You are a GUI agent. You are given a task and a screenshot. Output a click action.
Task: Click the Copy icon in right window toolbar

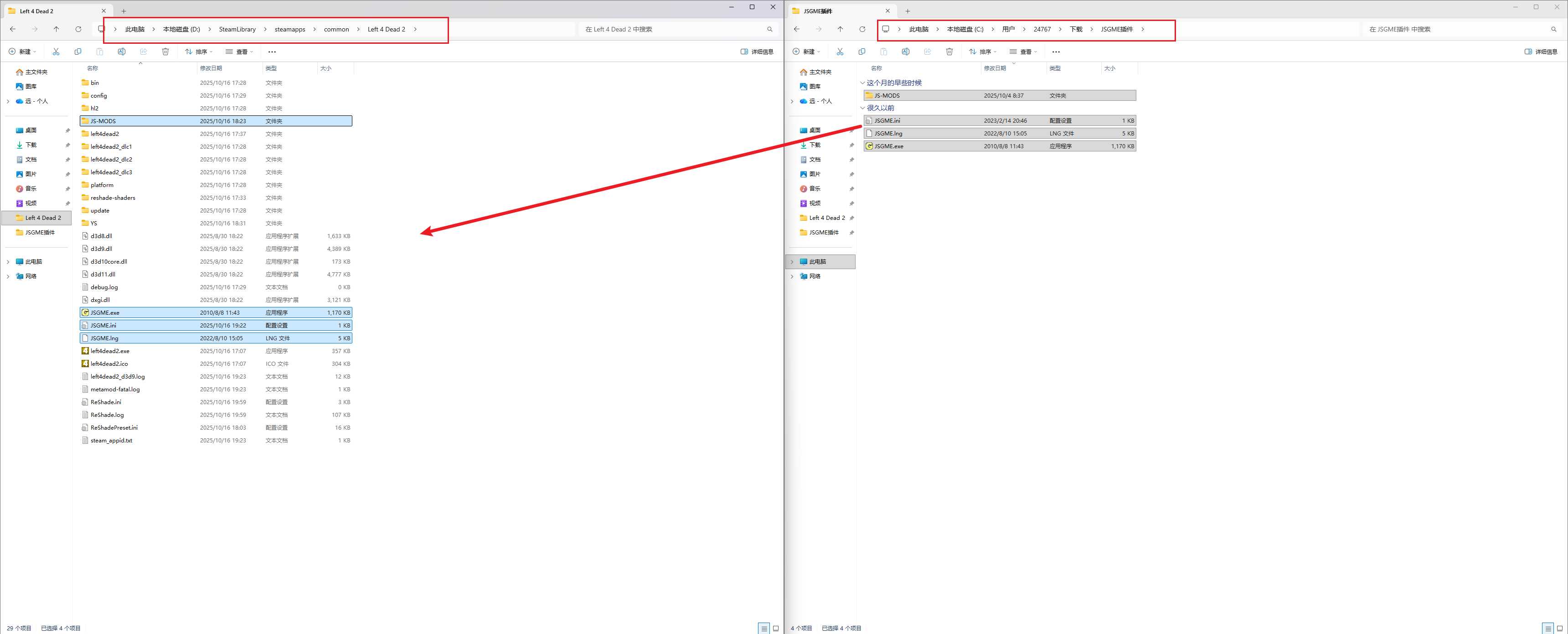(862, 52)
